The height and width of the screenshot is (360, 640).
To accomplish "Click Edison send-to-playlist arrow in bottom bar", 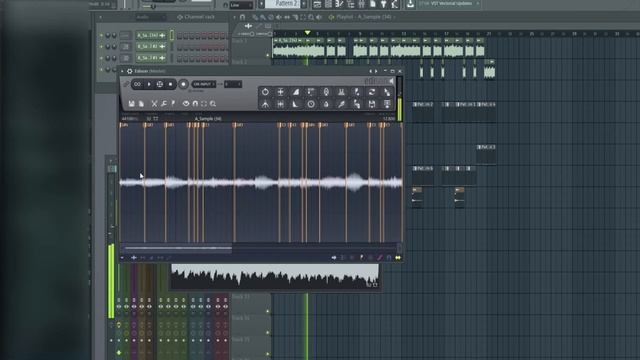I will (334, 258).
